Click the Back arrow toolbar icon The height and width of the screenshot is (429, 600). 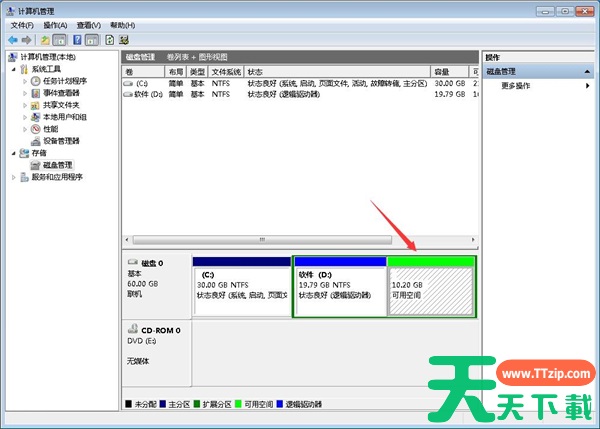coord(13,39)
